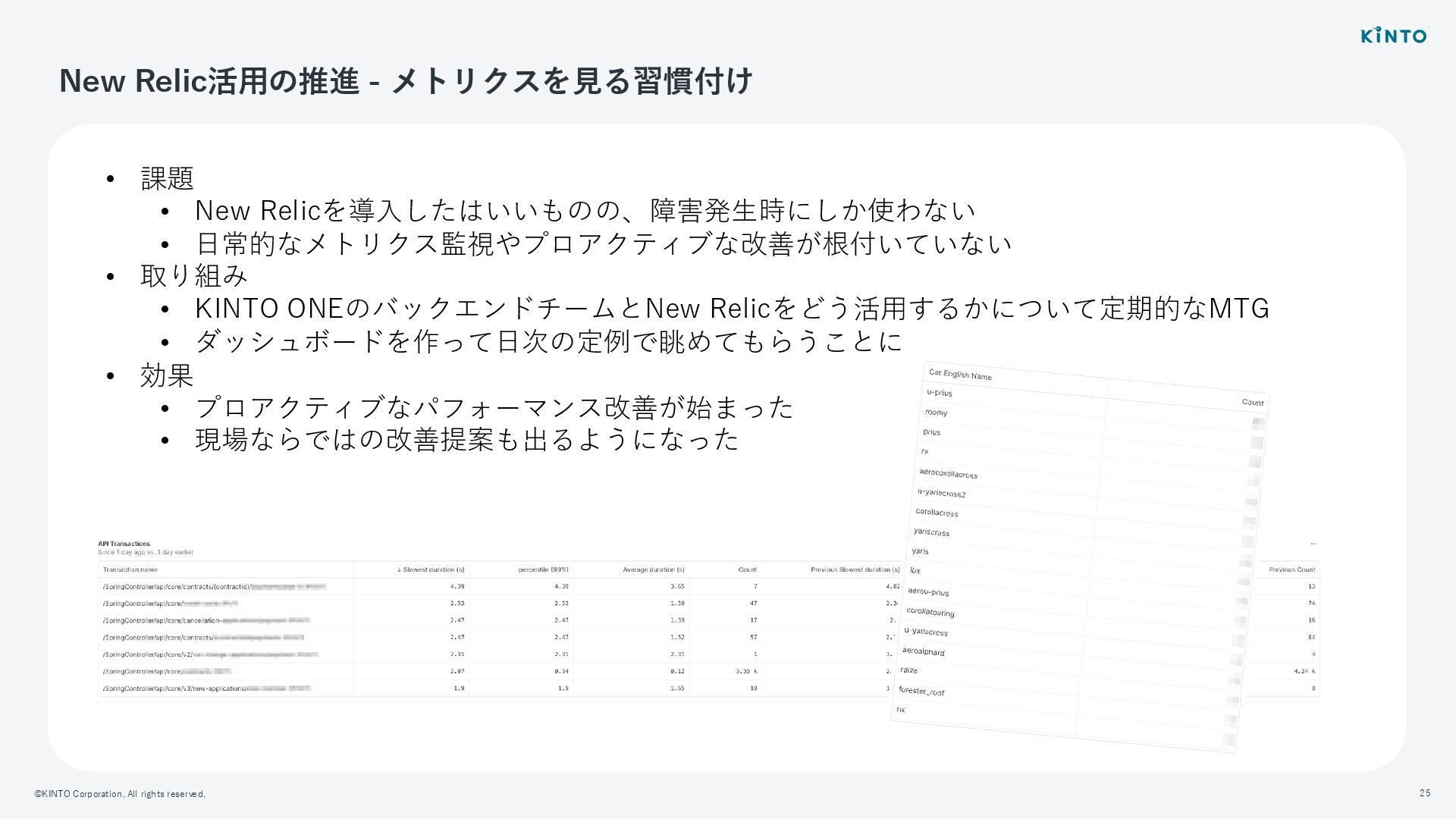1456x819 pixels.
Task: Click percentile value 0.34 cell
Action: click(x=561, y=671)
